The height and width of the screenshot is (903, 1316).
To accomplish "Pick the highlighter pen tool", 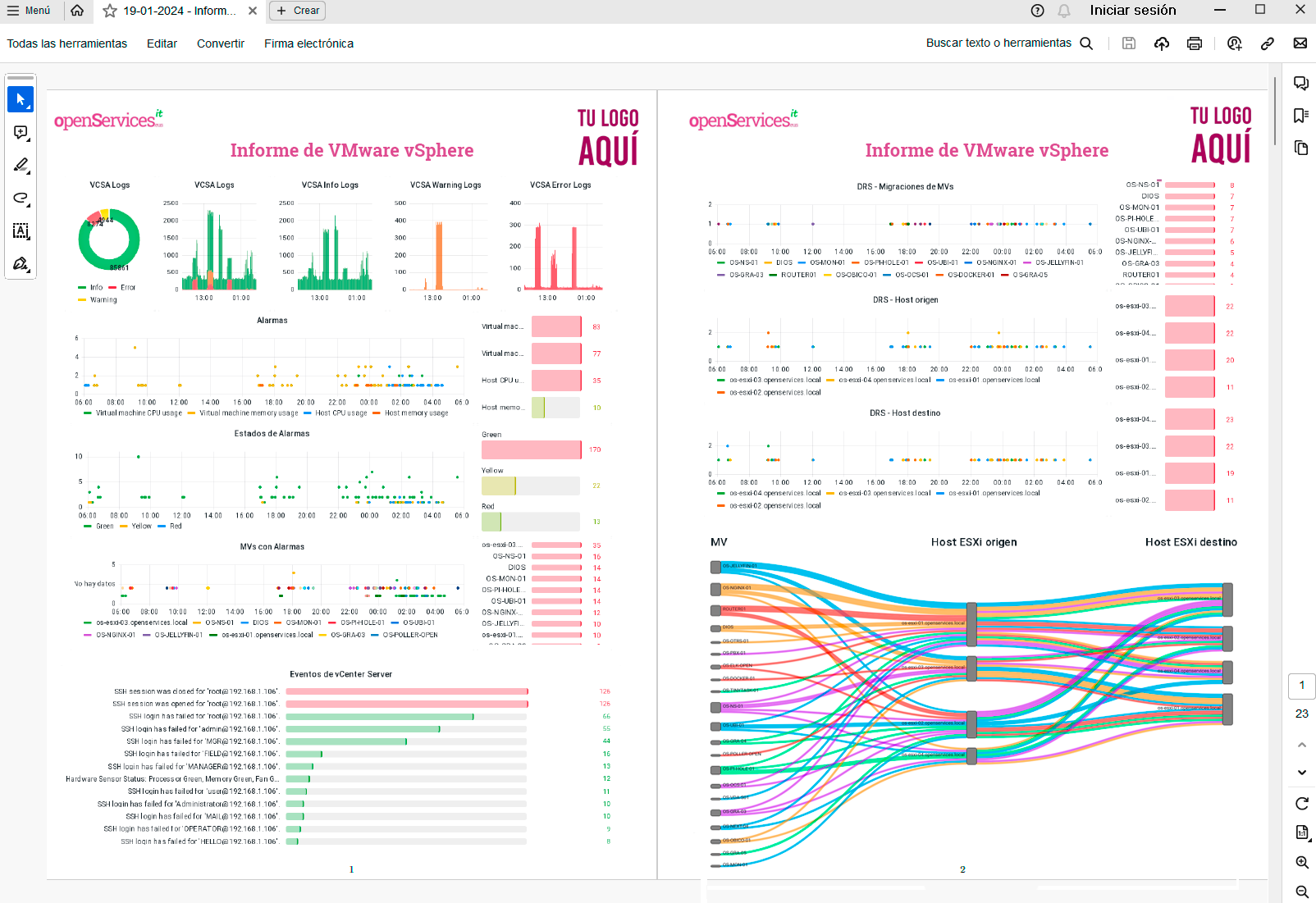I will coord(21,166).
